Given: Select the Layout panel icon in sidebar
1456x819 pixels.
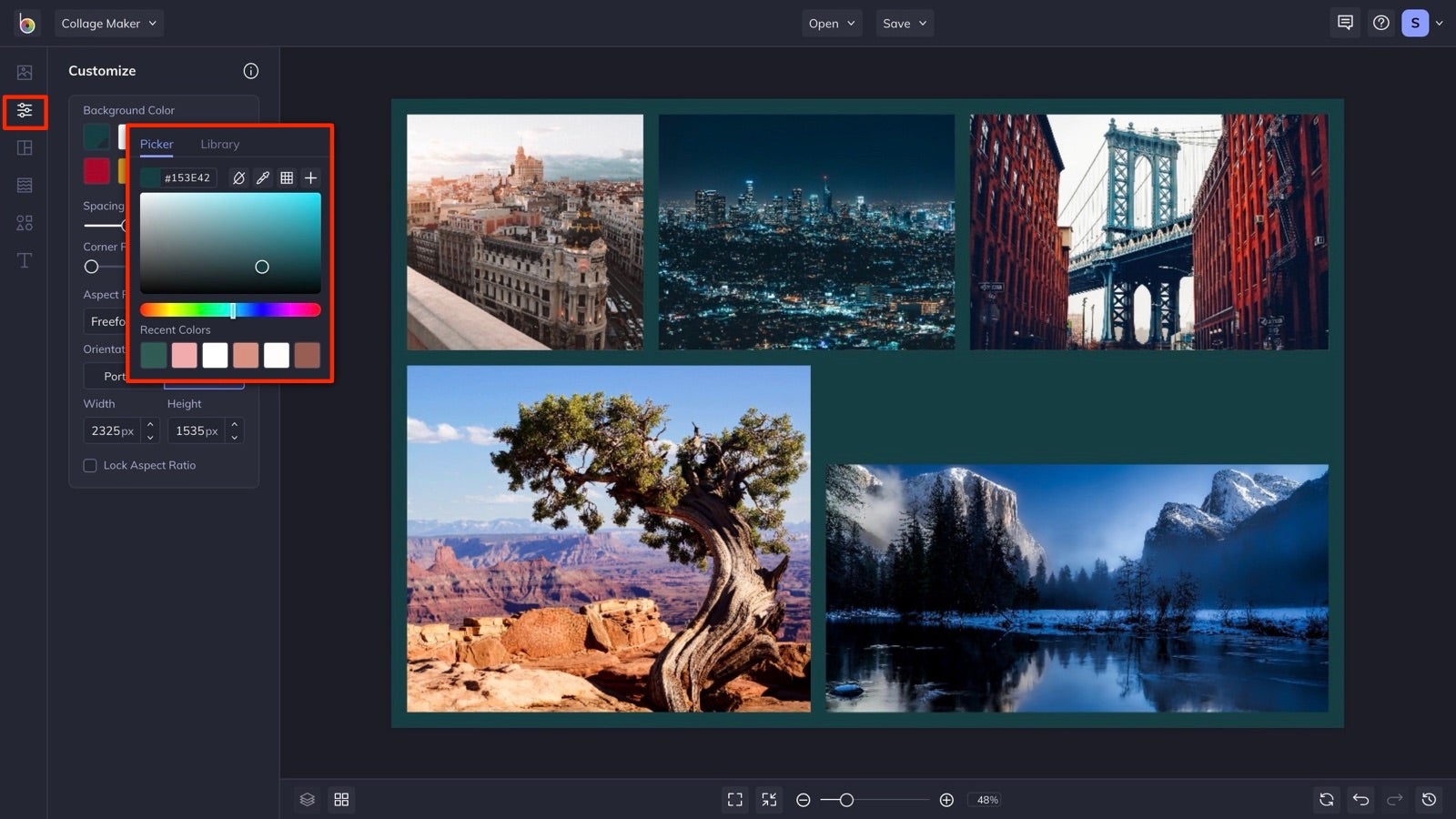Looking at the screenshot, I should pos(25,147).
